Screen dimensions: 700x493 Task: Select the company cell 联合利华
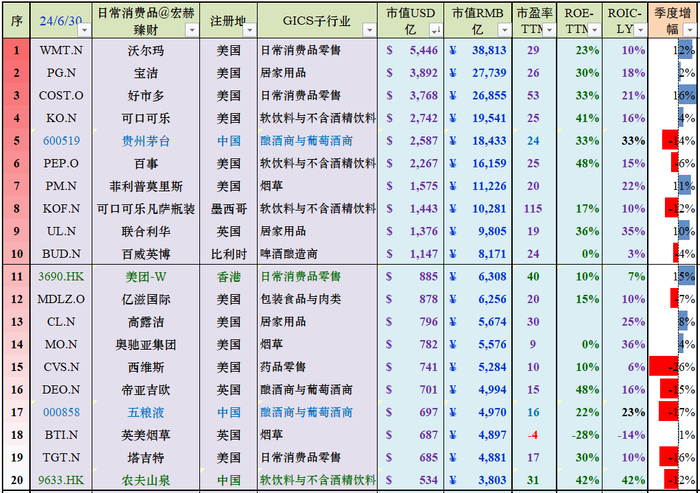146,231
